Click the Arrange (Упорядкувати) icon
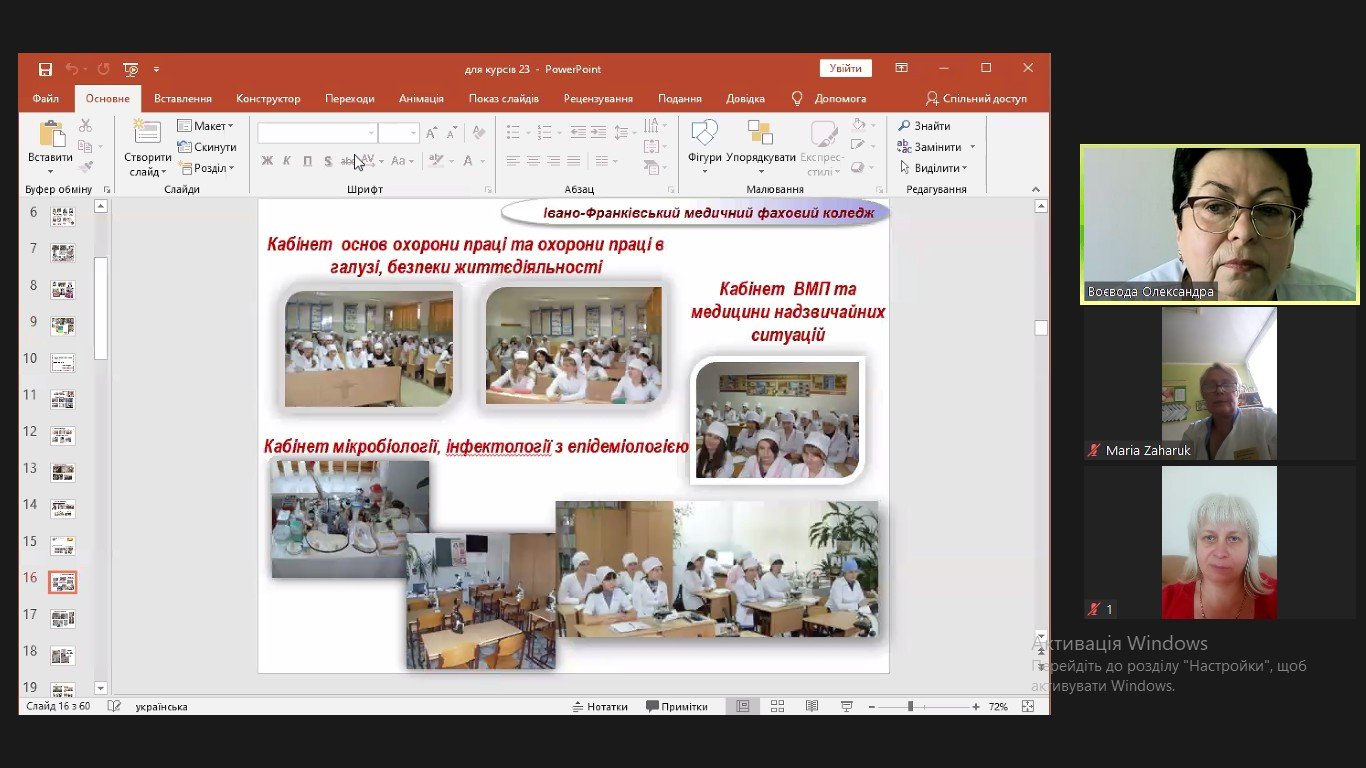The image size is (1366, 768). pyautogui.click(x=760, y=134)
